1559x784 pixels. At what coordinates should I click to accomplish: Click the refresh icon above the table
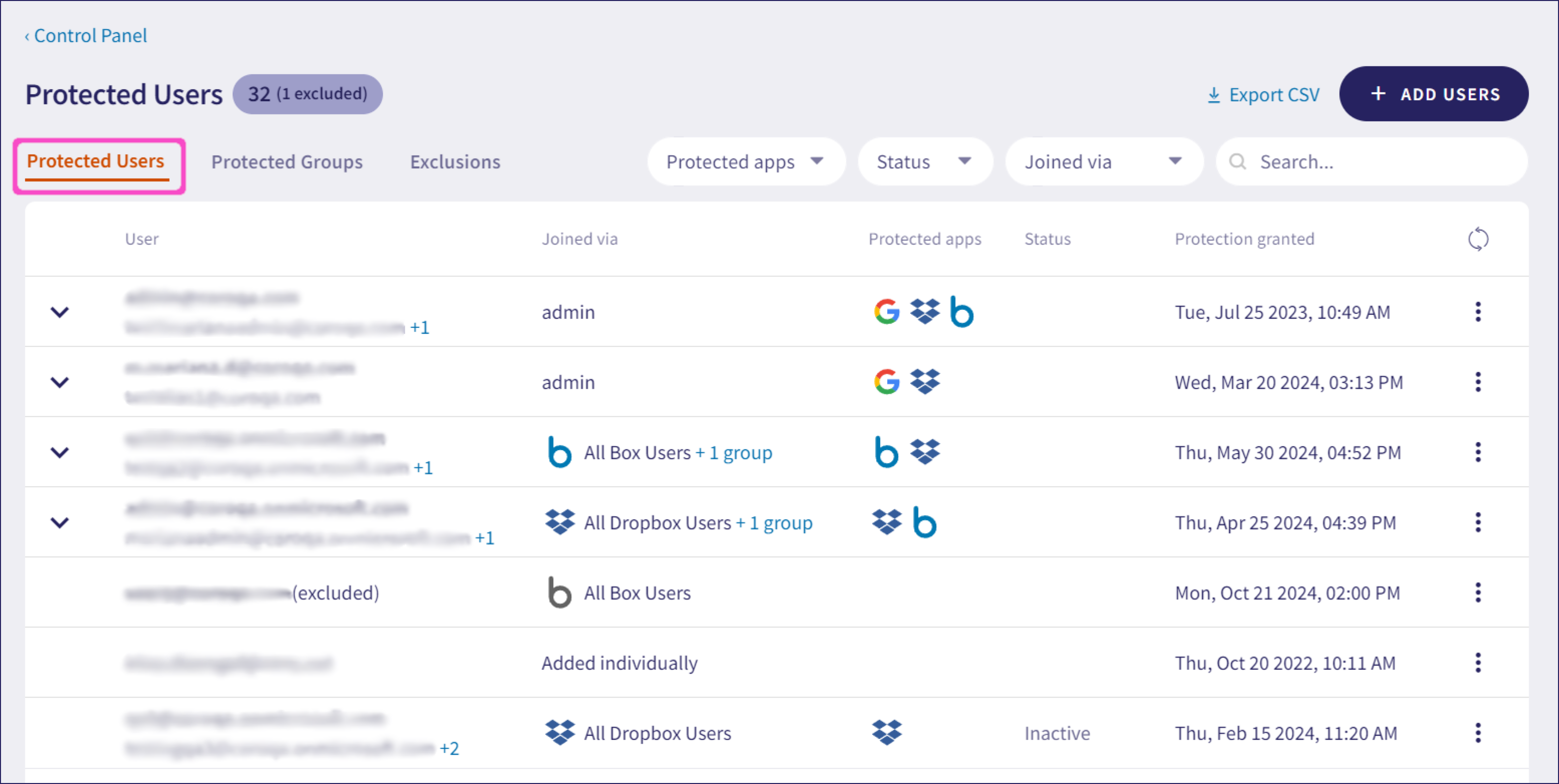pos(1478,239)
